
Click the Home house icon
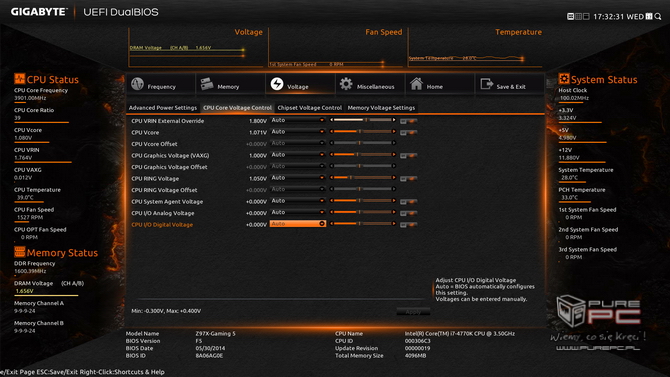(x=416, y=83)
